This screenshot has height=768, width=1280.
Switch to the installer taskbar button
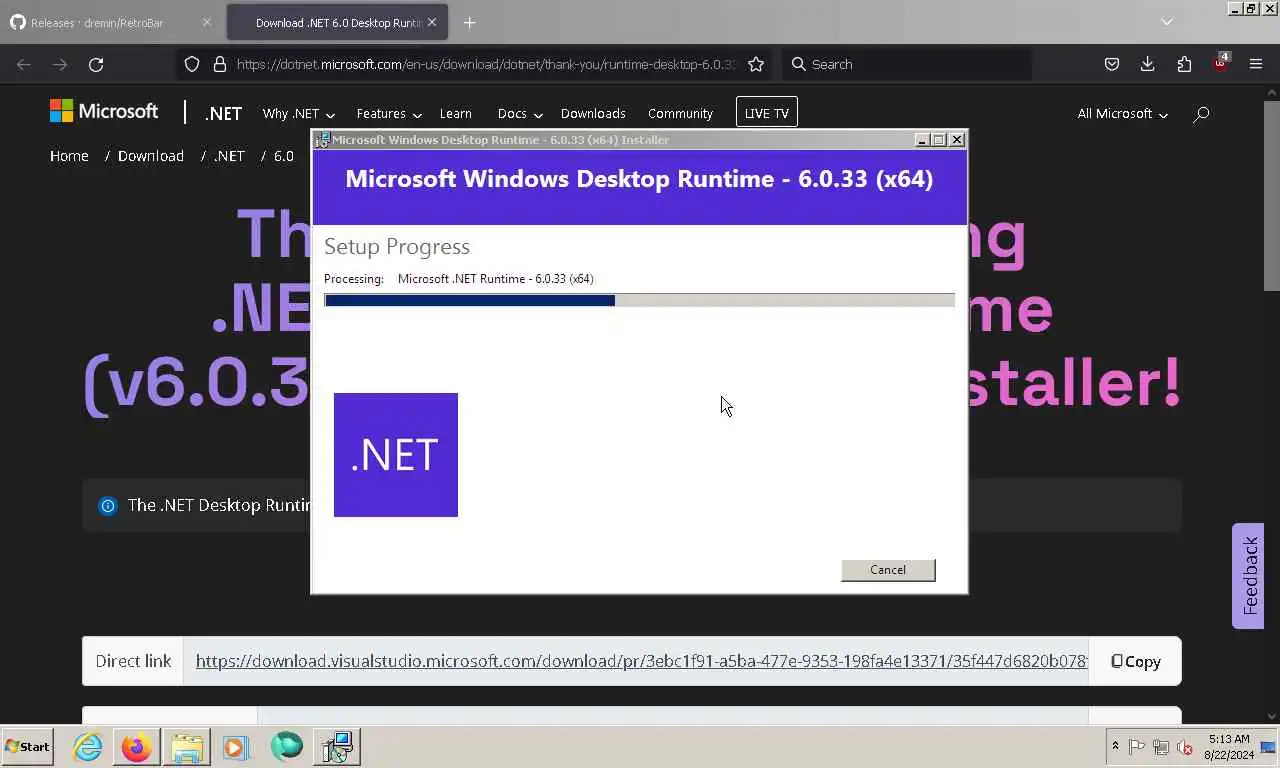338,747
